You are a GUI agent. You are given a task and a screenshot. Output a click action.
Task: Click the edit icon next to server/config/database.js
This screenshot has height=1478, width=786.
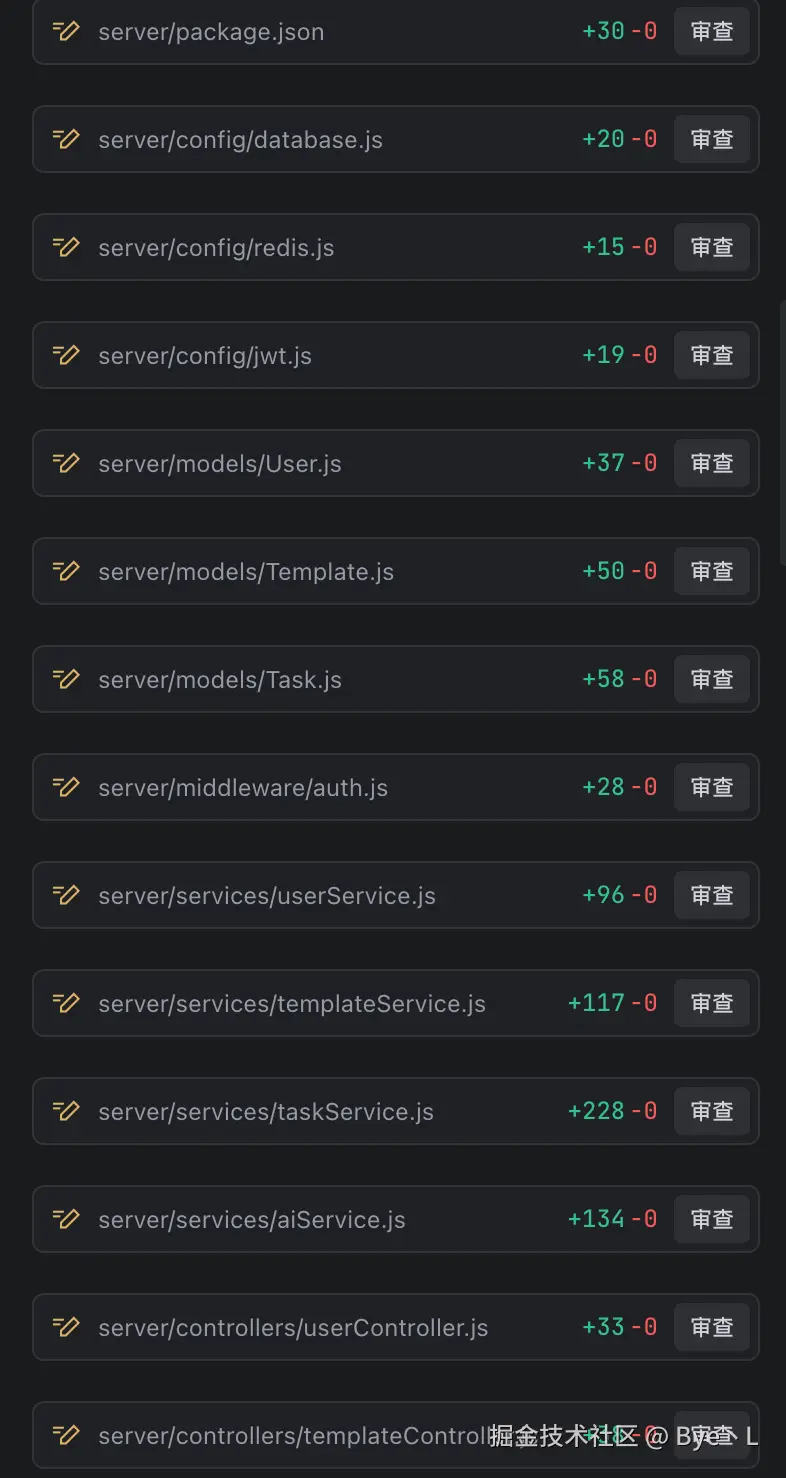click(66, 139)
